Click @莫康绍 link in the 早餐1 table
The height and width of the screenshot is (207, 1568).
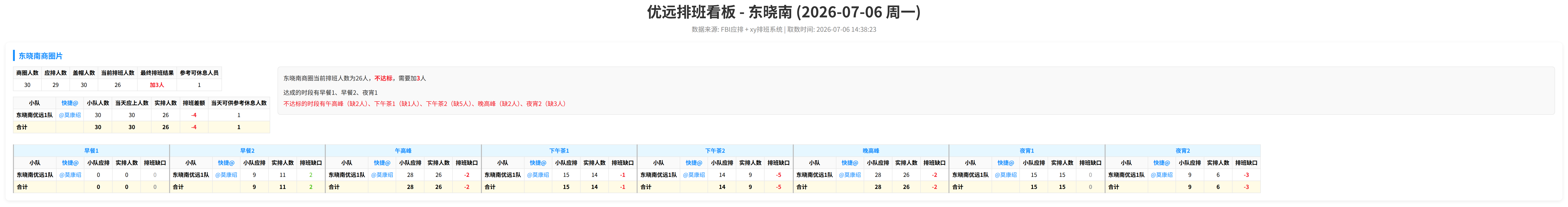70,175
